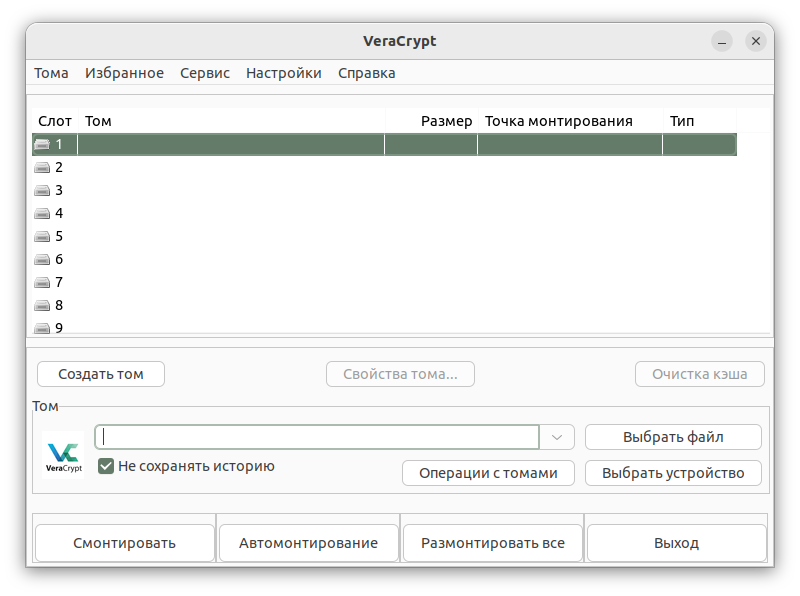The image size is (800, 596).
Task: Click Точка монтирования column header
Action: pyautogui.click(x=570, y=121)
